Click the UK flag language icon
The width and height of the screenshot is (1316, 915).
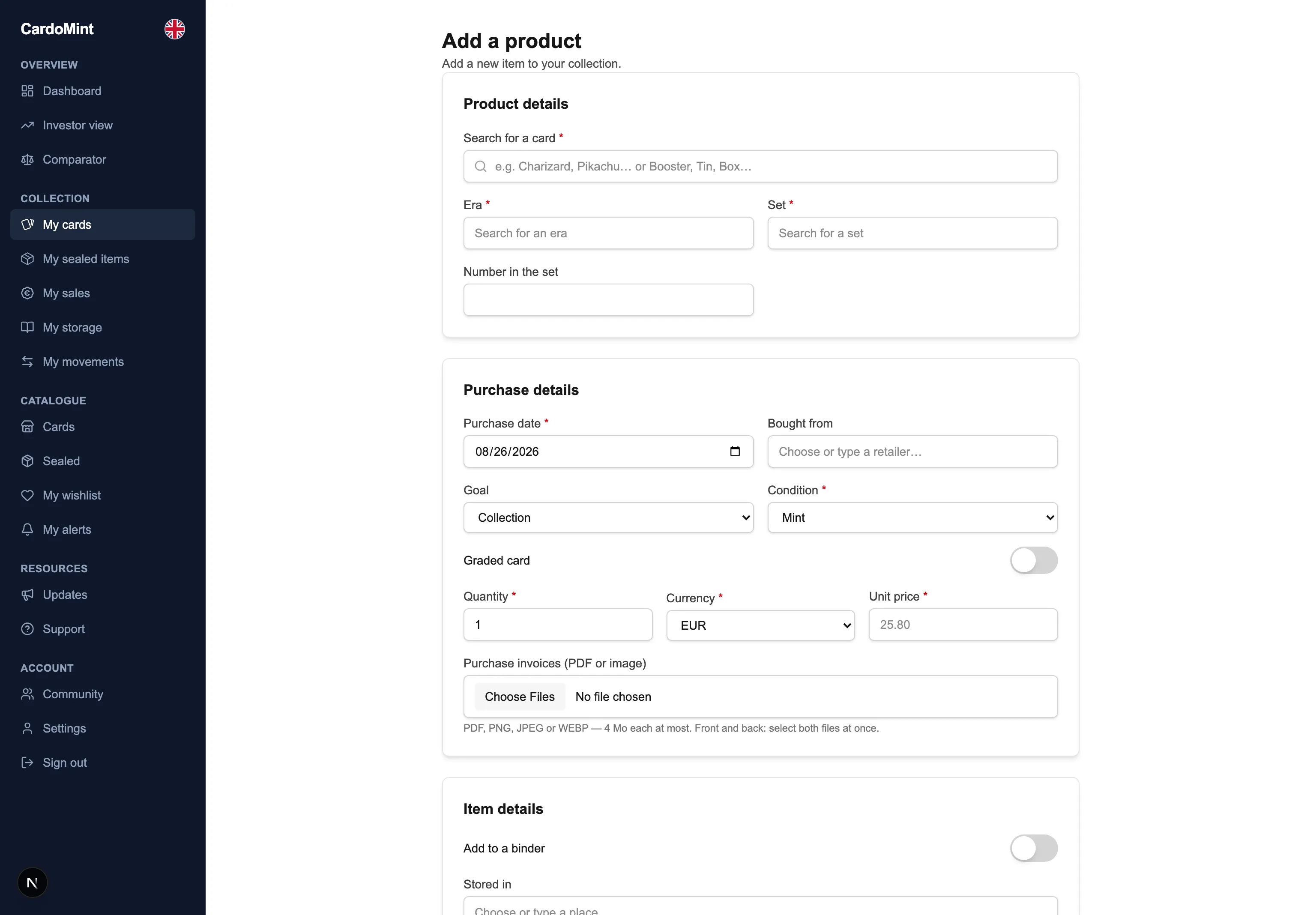pos(175,29)
